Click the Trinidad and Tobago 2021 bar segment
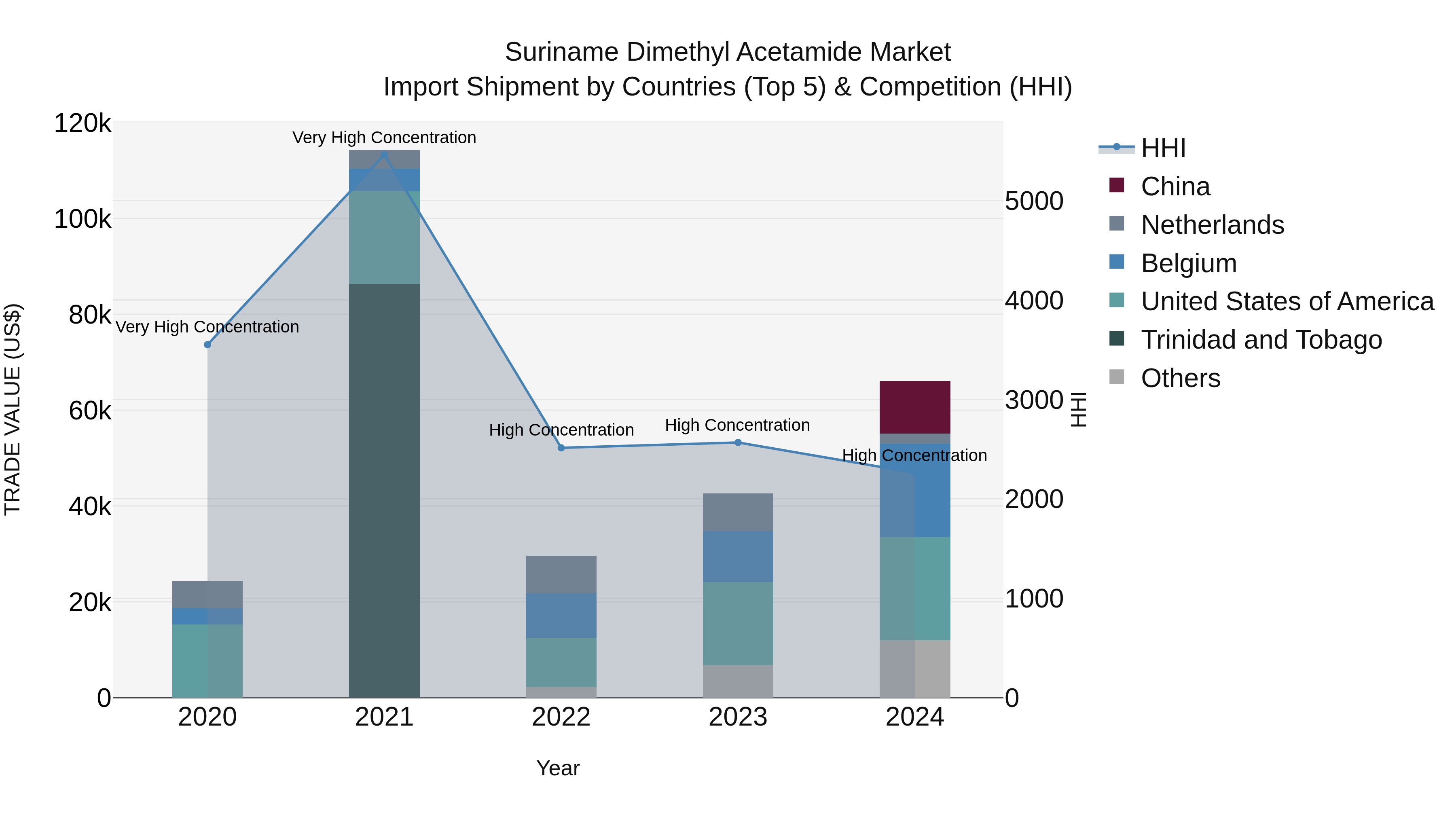Screen dimensions: 1456x819 [384, 491]
